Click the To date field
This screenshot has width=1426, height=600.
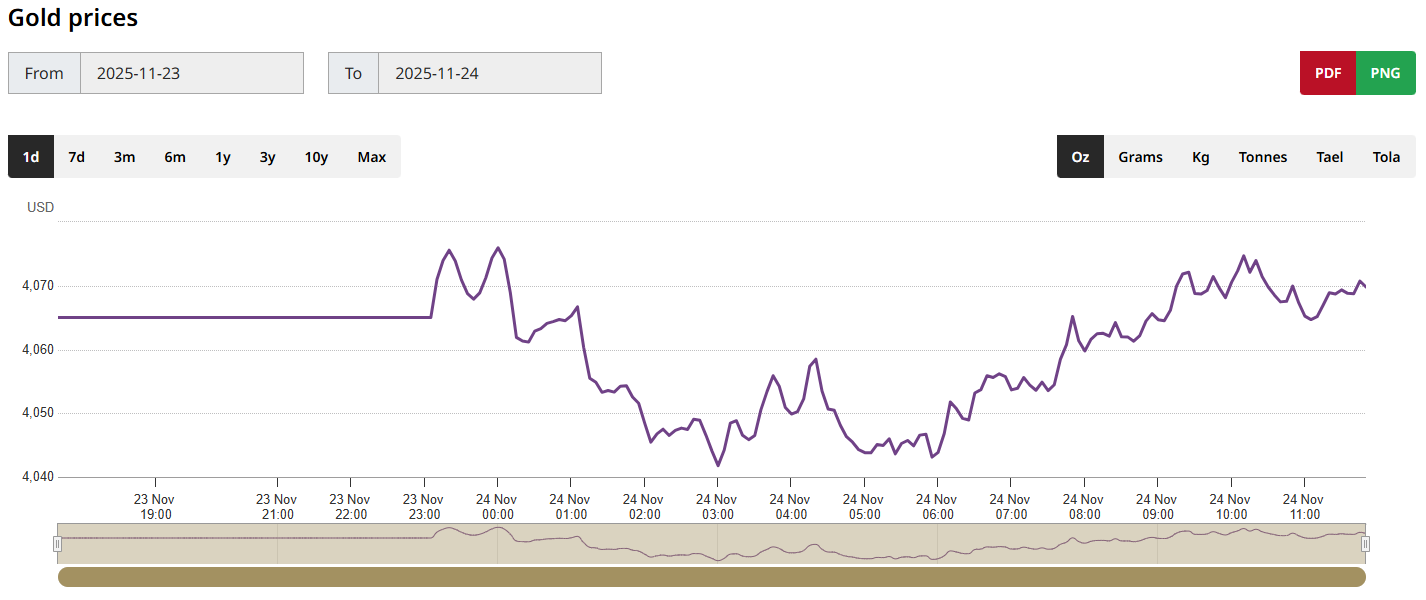[x=489, y=73]
